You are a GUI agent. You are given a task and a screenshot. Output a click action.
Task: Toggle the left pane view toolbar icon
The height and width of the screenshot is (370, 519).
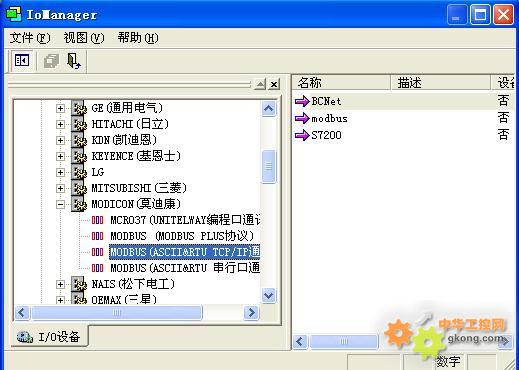point(22,61)
